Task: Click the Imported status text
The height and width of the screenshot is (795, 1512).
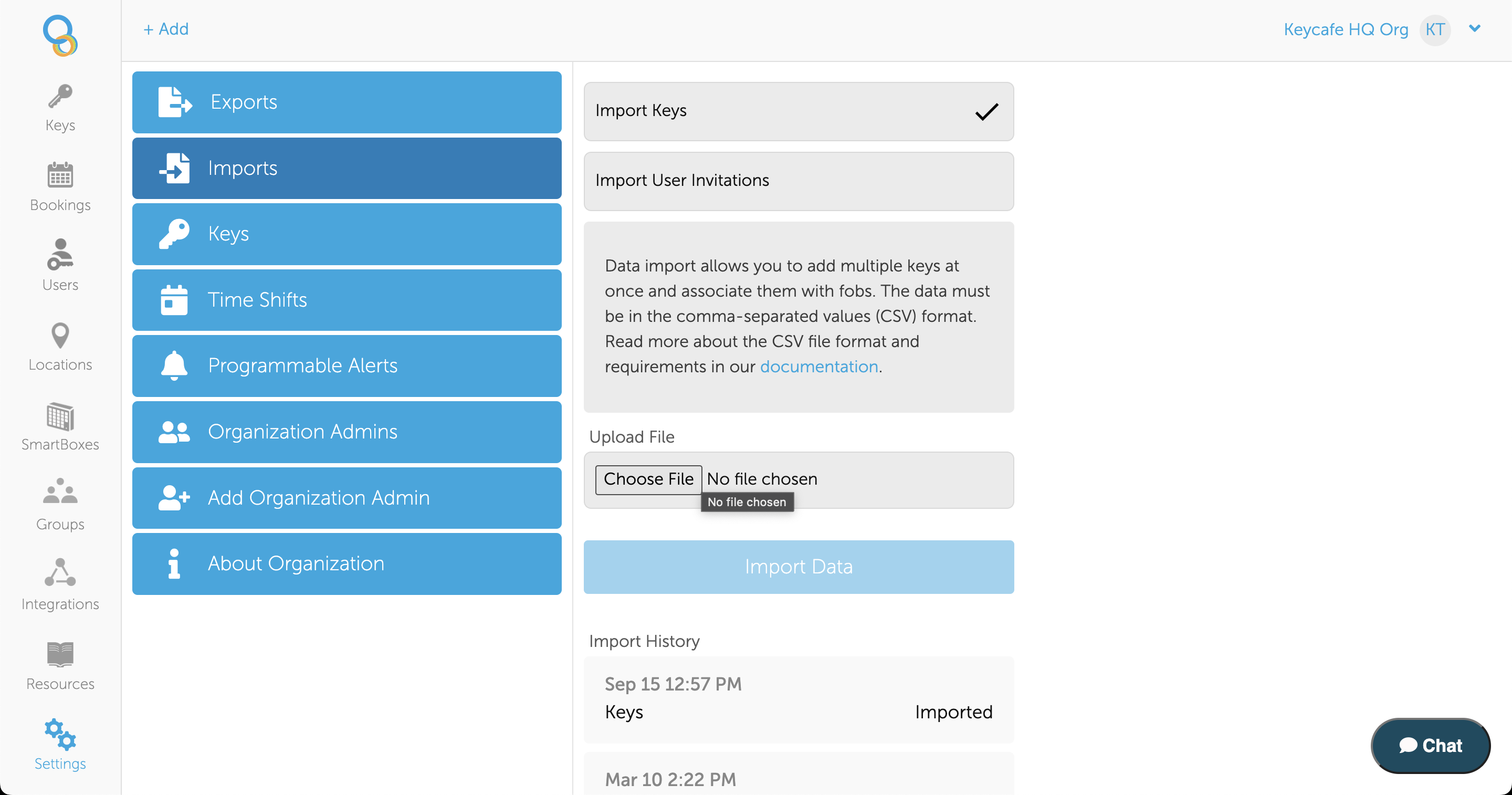Action: (953, 712)
